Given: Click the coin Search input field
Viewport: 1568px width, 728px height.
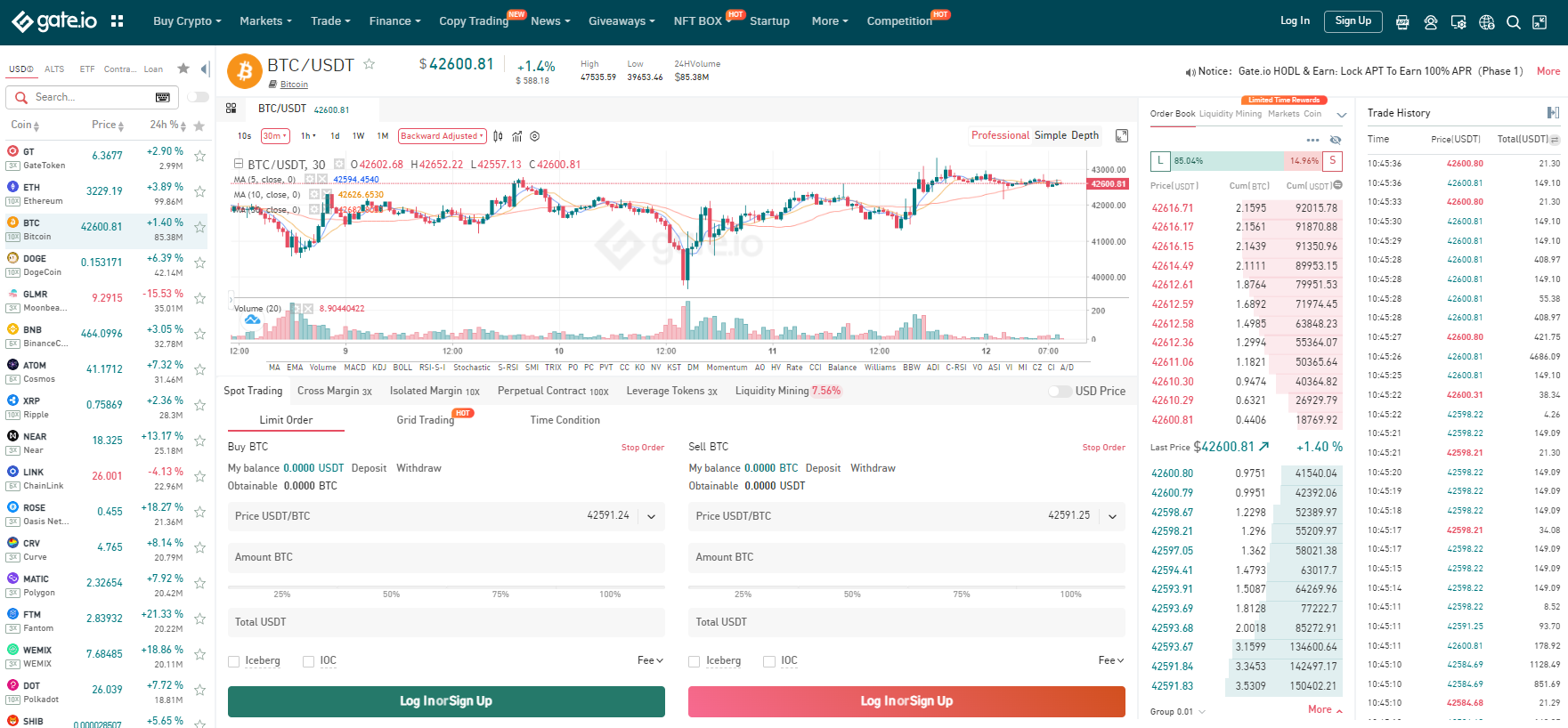Looking at the screenshot, I should pyautogui.click(x=93, y=97).
